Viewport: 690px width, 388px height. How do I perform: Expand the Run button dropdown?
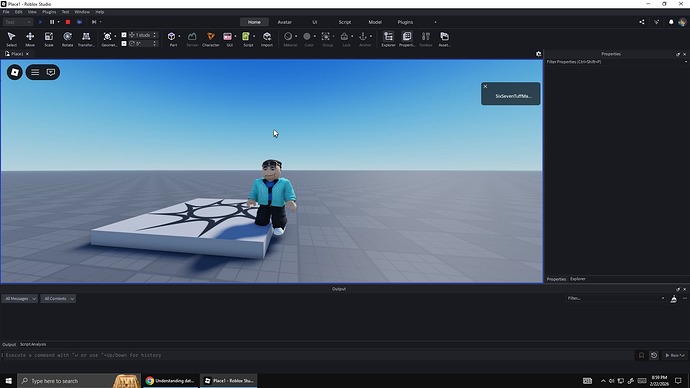(683, 355)
